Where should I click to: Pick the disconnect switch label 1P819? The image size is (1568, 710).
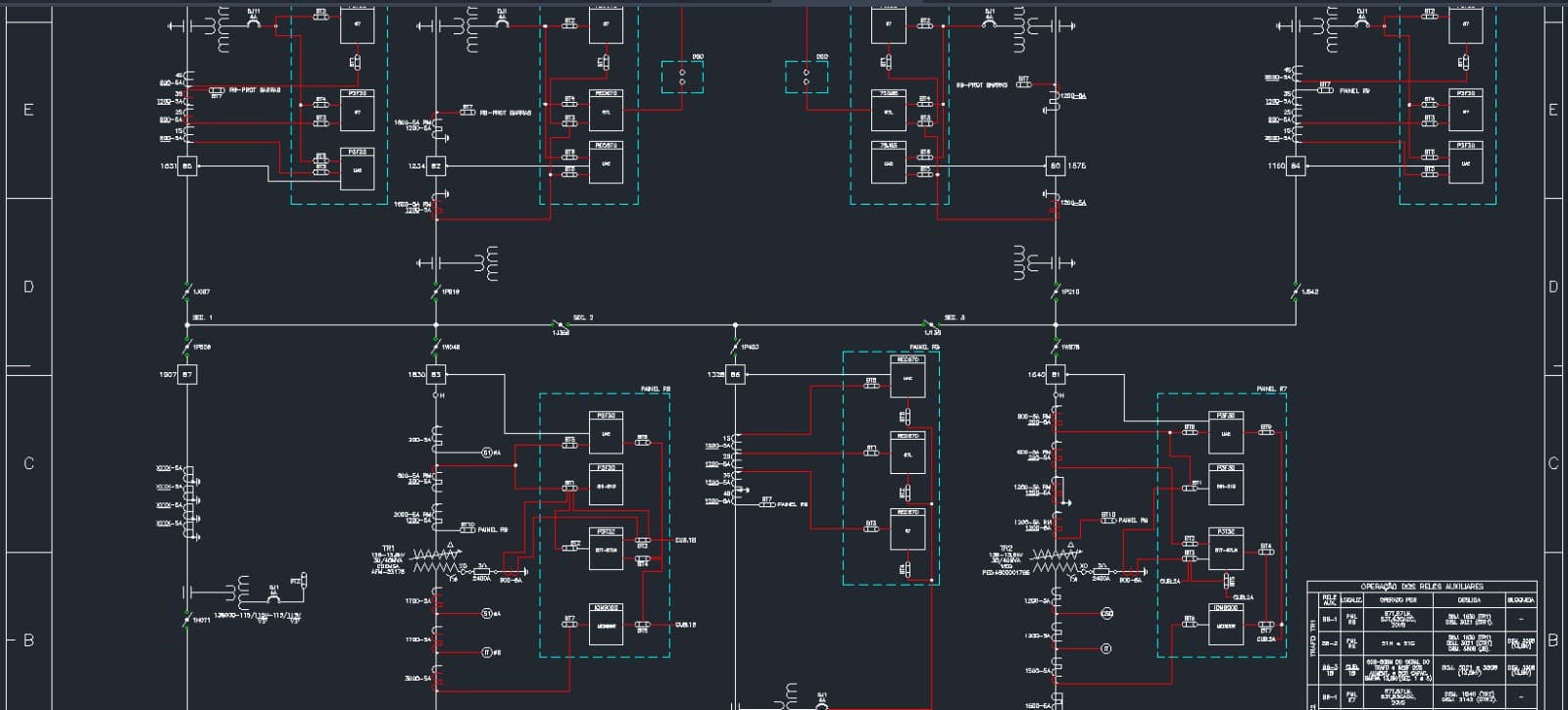pos(451,292)
